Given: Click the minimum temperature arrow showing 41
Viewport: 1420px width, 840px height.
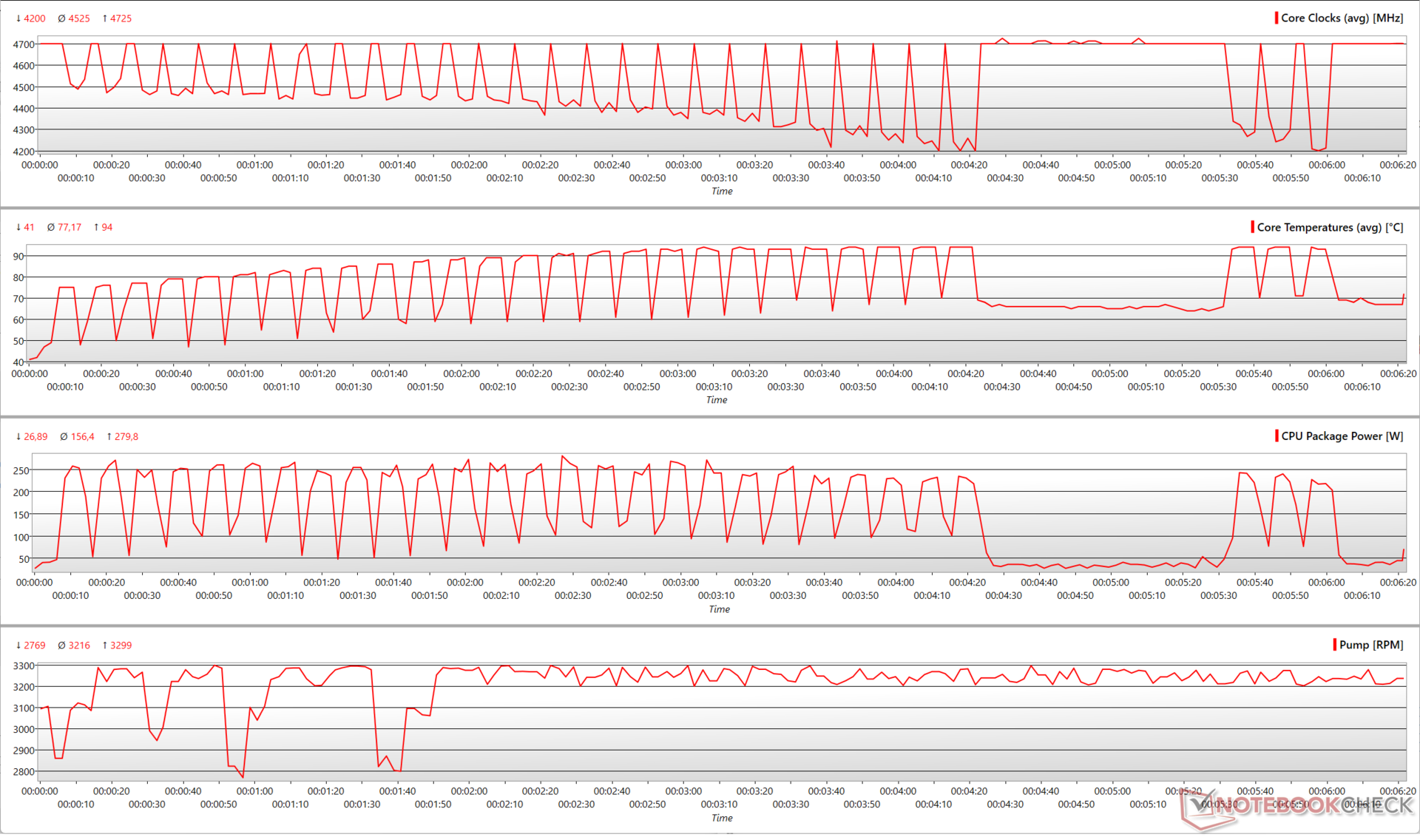Looking at the screenshot, I should pyautogui.click(x=18, y=228).
